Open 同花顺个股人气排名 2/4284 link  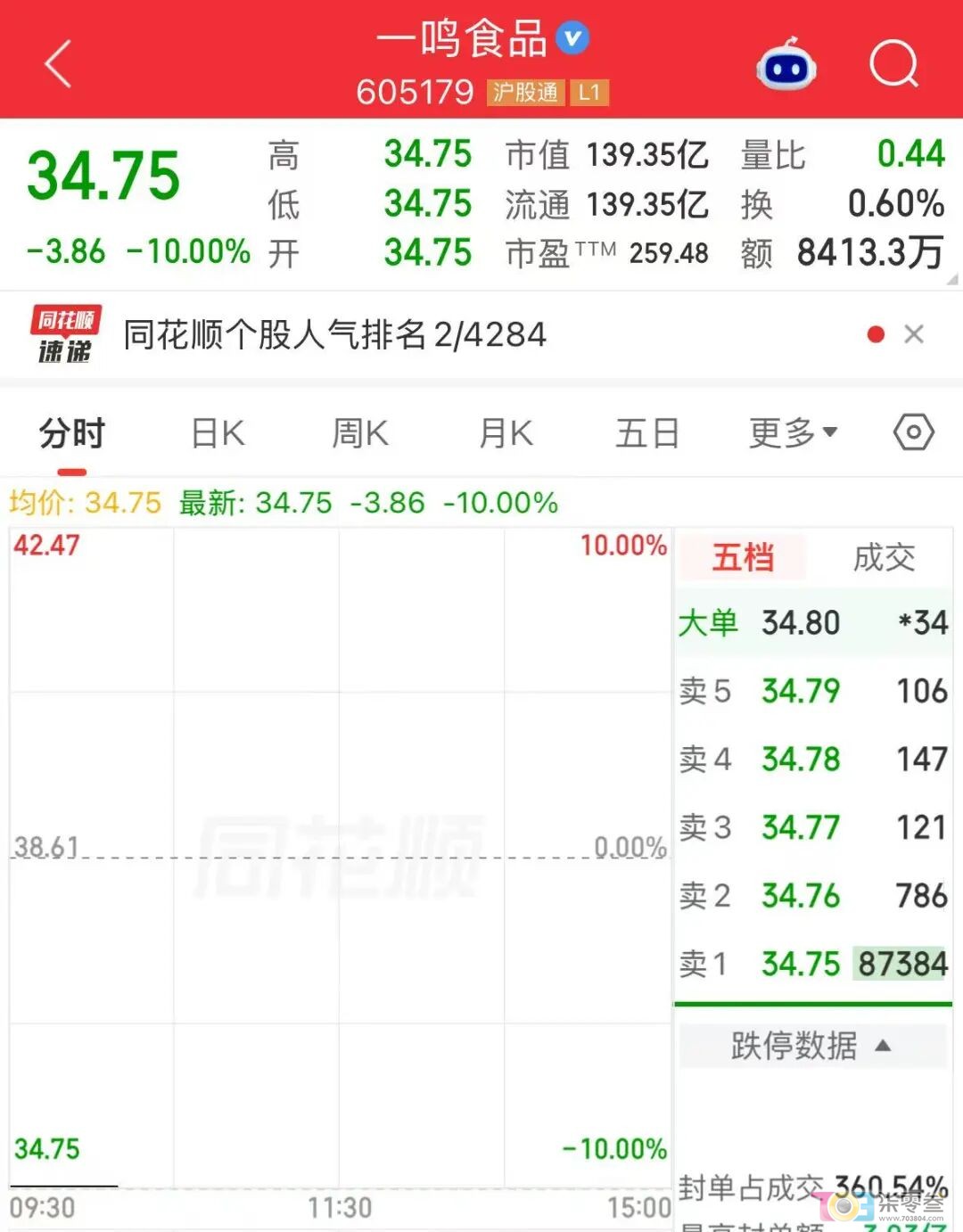click(334, 335)
